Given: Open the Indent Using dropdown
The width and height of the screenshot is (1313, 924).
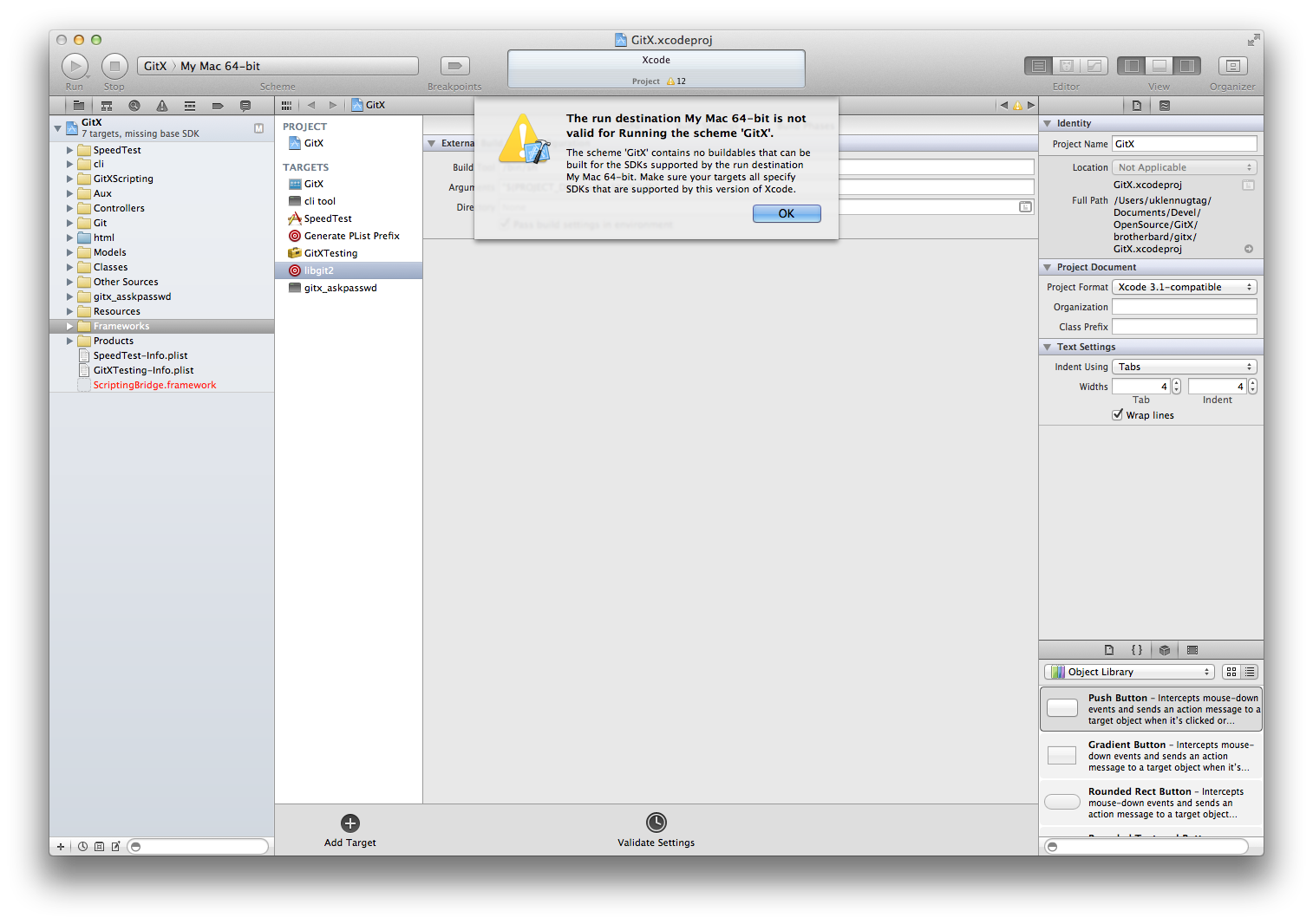Looking at the screenshot, I should pyautogui.click(x=1185, y=367).
